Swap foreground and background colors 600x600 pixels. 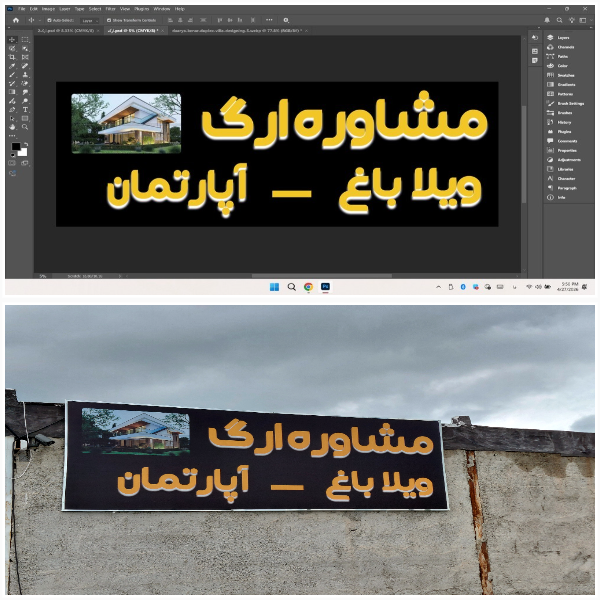pyautogui.click(x=26, y=145)
